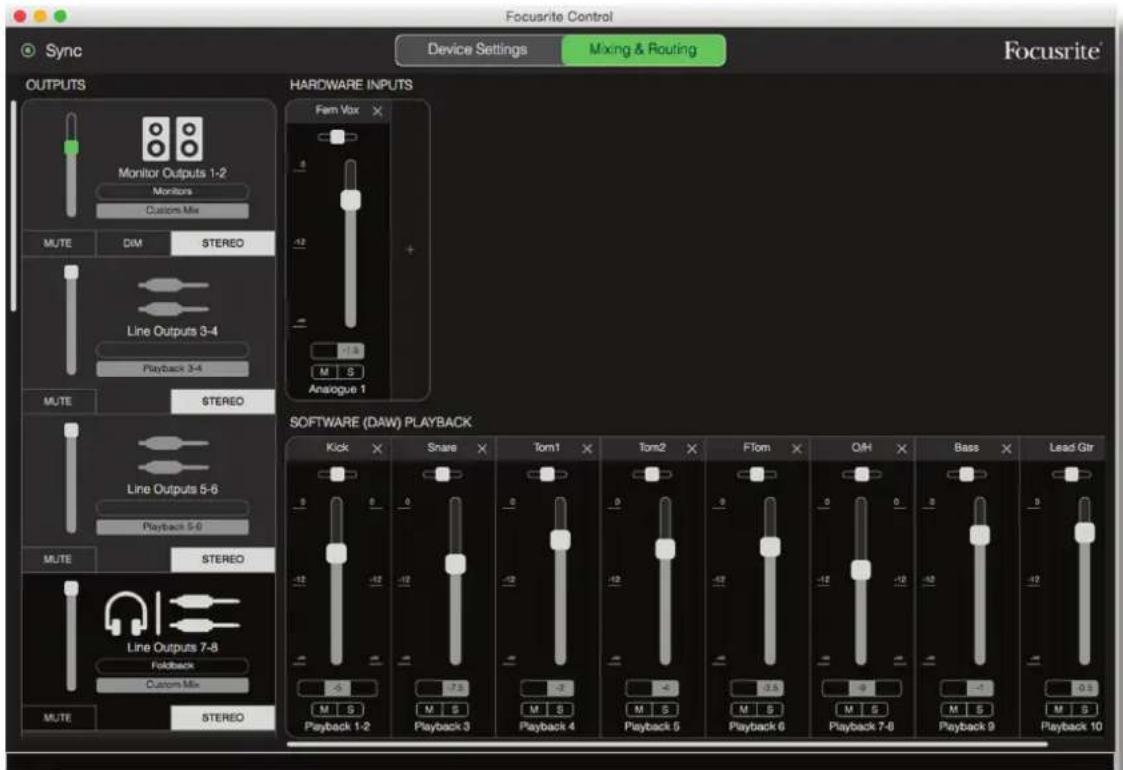Open Playback 5-6 source selector
Image resolution: width=1123 pixels, height=770 pixels.
tap(173, 526)
